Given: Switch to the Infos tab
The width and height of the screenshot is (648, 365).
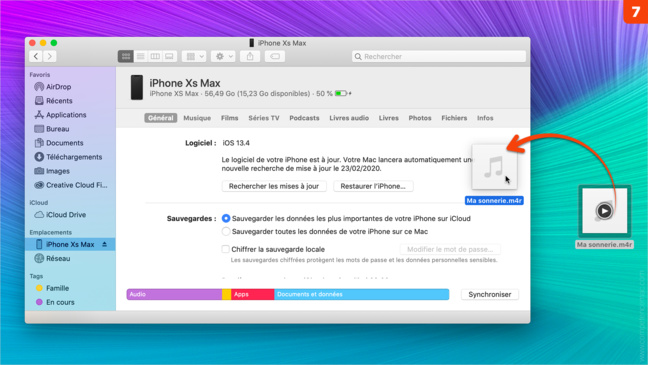Looking at the screenshot, I should 485,118.
